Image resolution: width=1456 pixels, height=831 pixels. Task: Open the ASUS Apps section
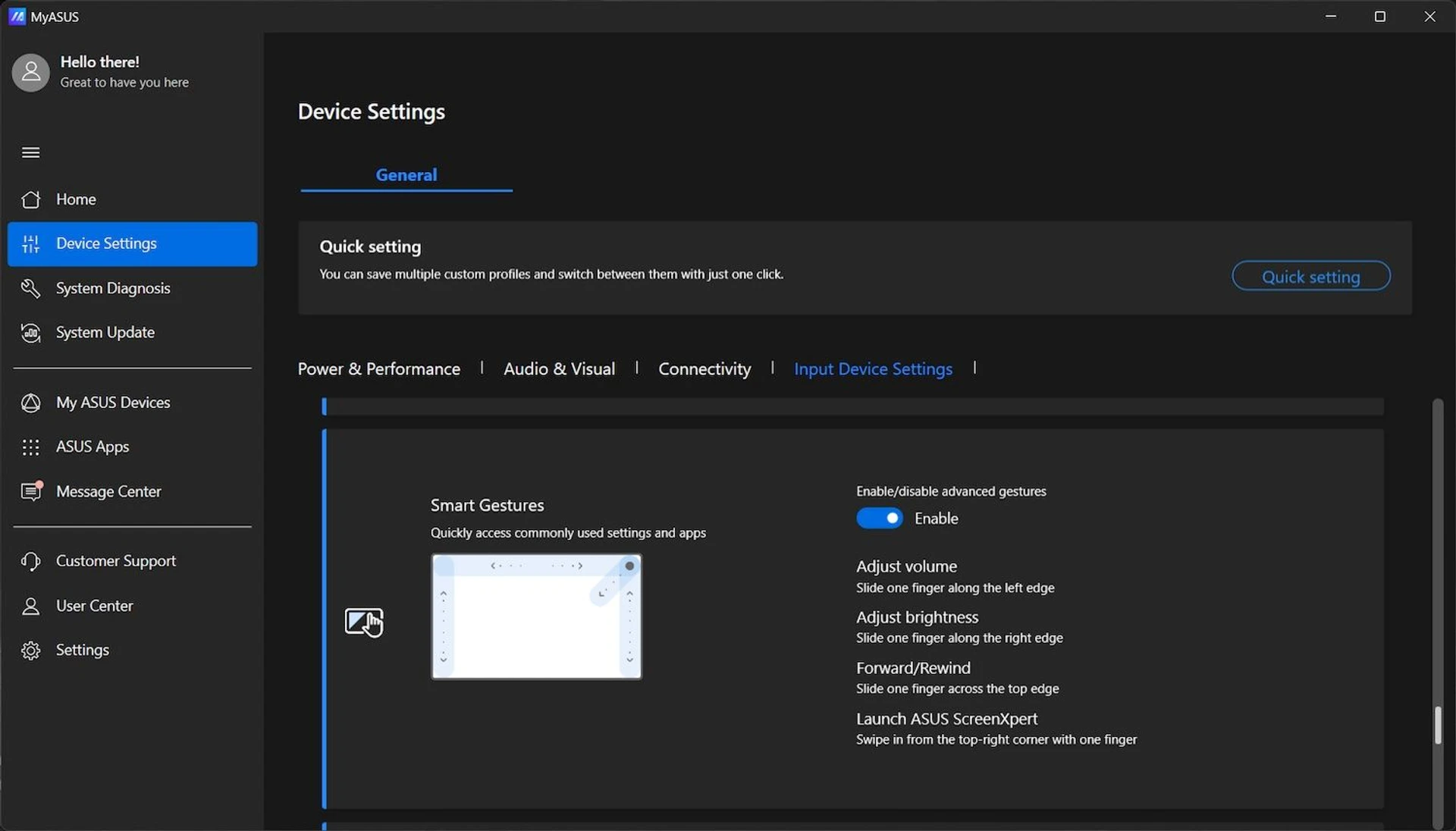click(132, 447)
